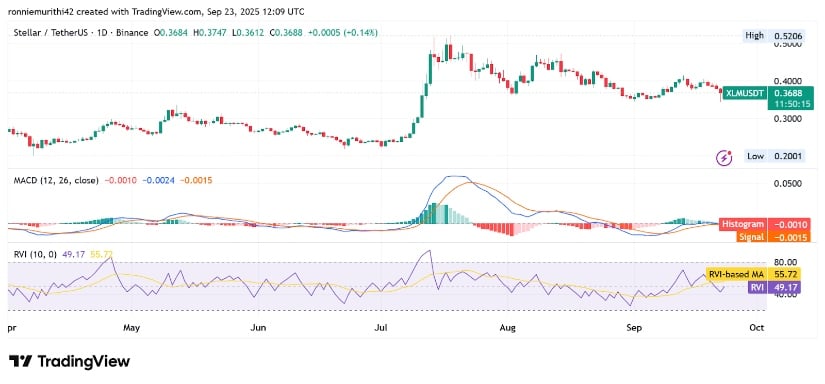Click the red MACD histogram value −0.0010 in legend
This screenshot has height=384, width=825.
click(120, 180)
